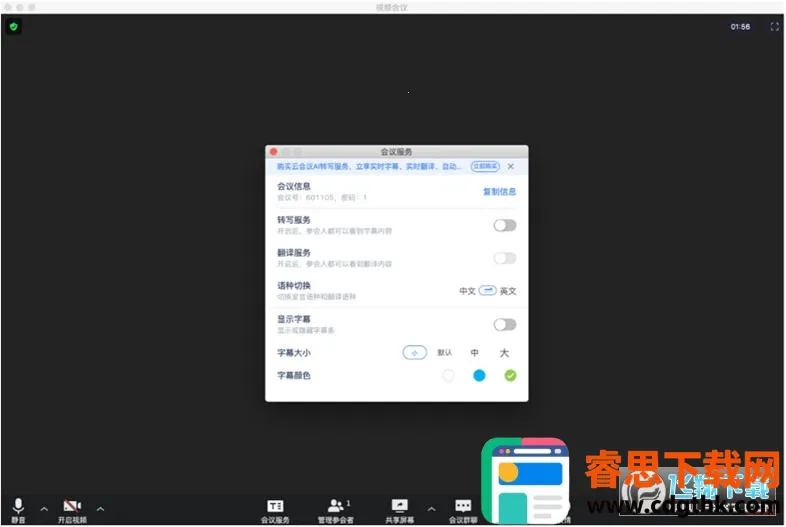Click the start video camera icon
This screenshot has width=786, height=527.
click(x=71, y=506)
